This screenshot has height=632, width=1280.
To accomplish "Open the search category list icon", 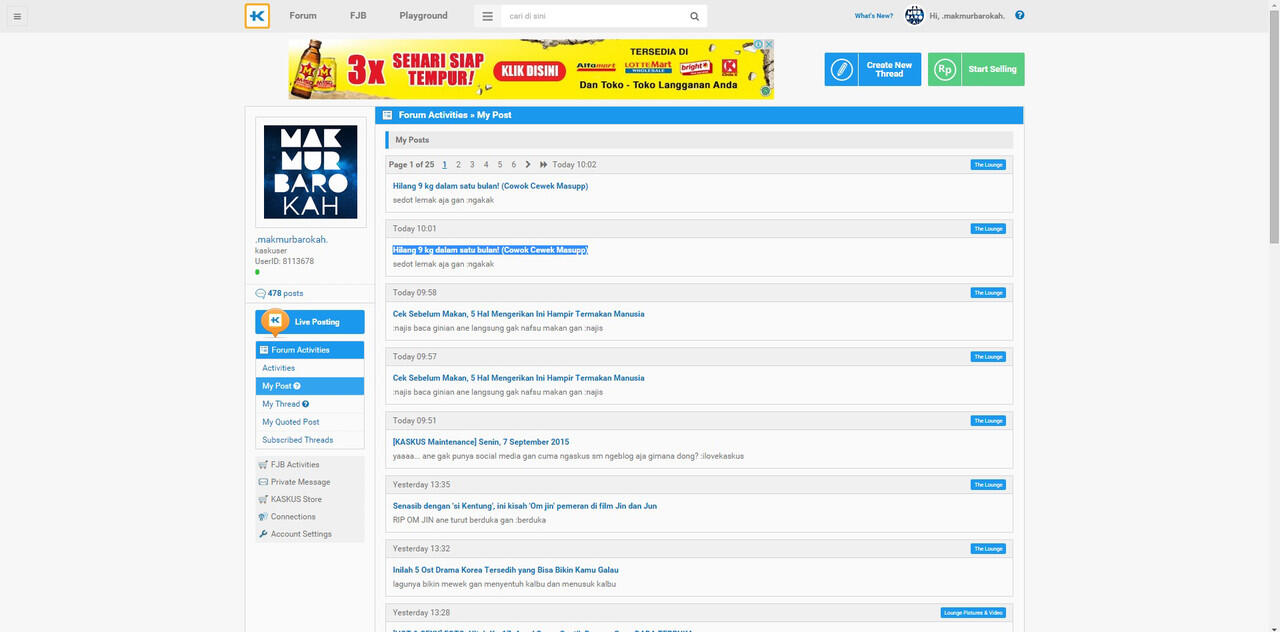I will point(487,16).
